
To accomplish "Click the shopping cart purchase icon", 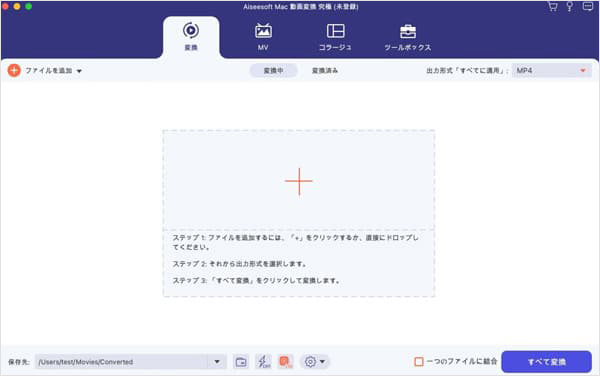I will [x=553, y=7].
